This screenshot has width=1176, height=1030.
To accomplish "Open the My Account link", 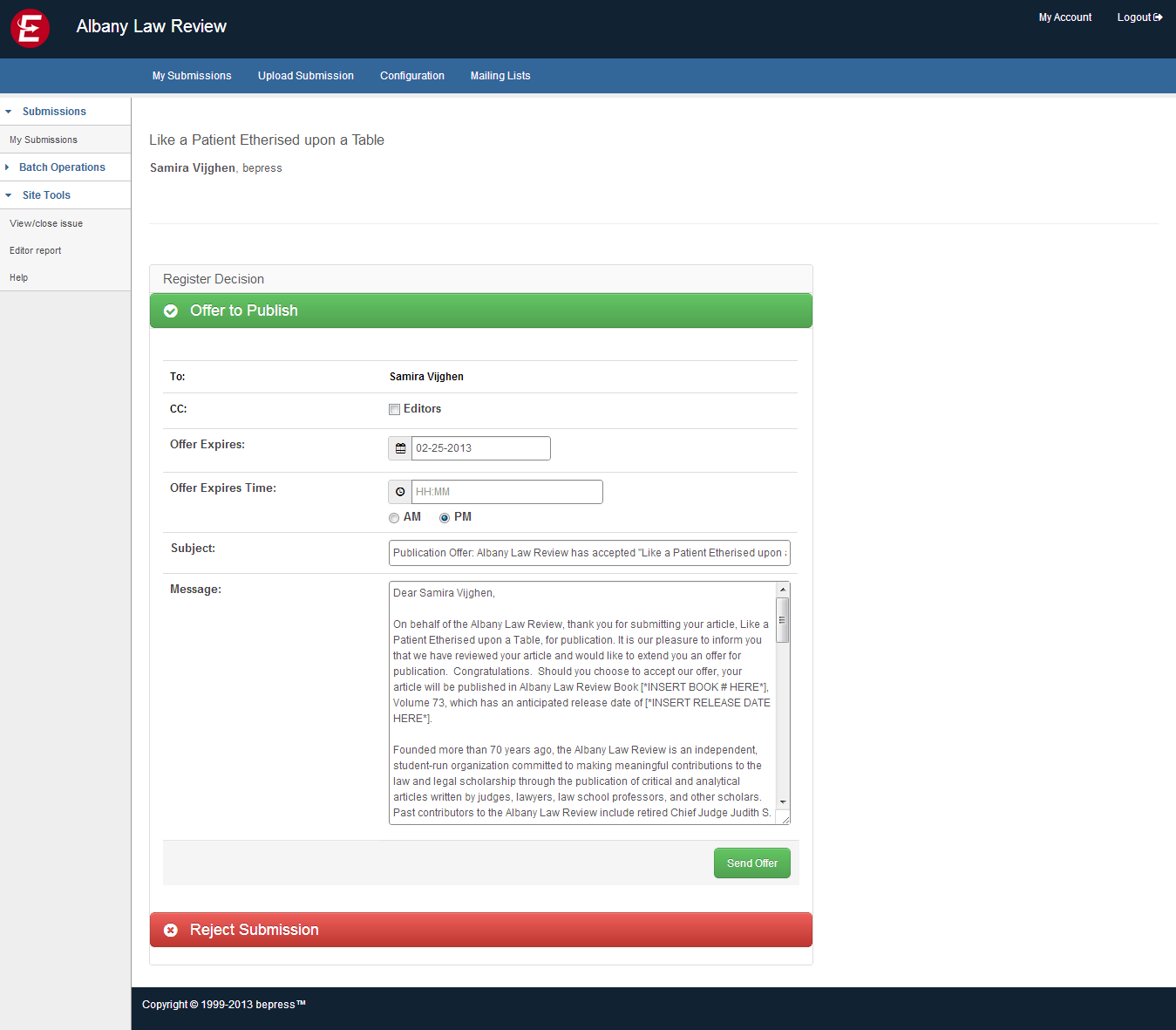I will tap(1065, 17).
